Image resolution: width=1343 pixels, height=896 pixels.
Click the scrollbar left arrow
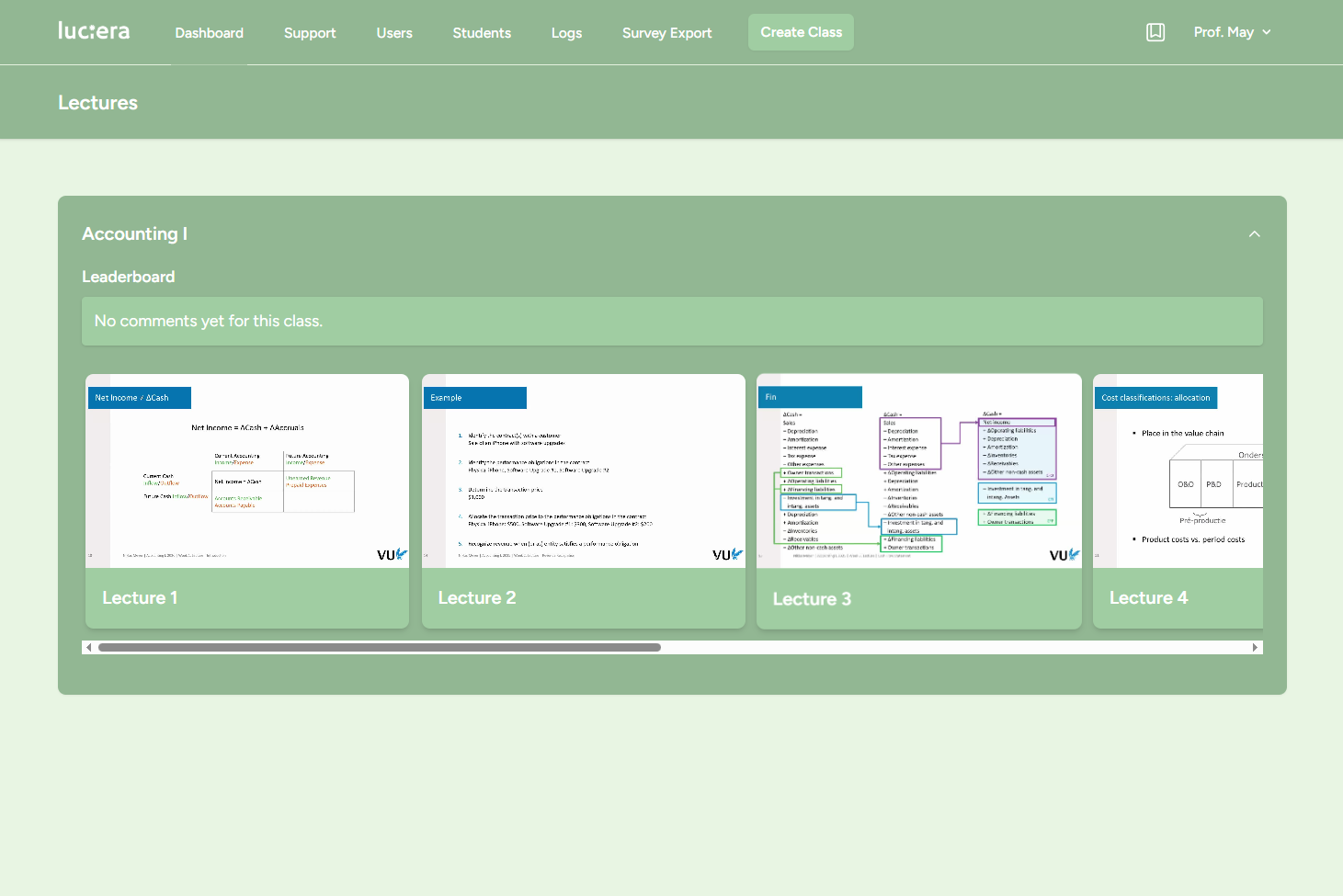(88, 648)
